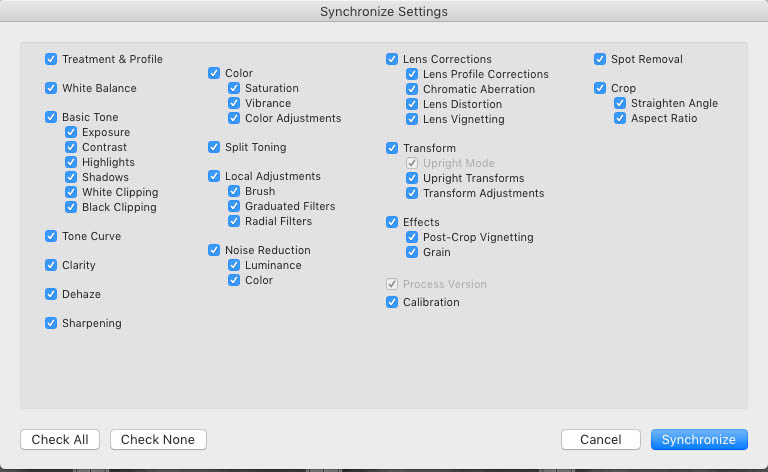Disable Sharpening synchronization
The width and height of the screenshot is (768, 472).
[x=51, y=323]
